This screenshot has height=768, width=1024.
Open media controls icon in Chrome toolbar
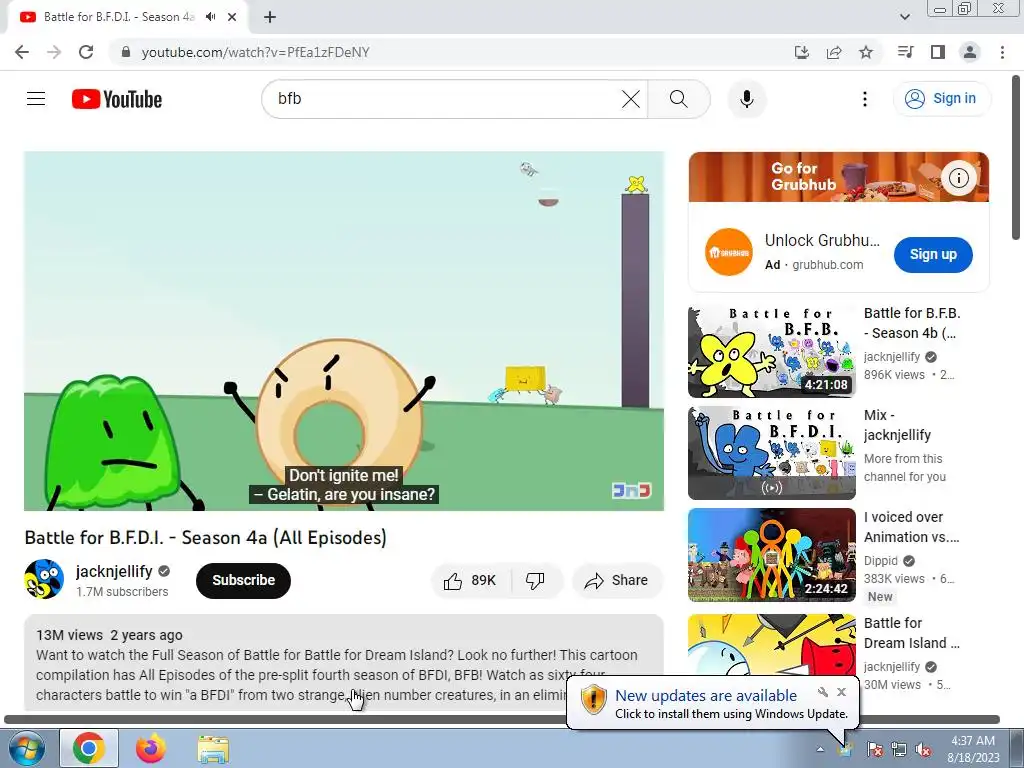[x=905, y=52]
